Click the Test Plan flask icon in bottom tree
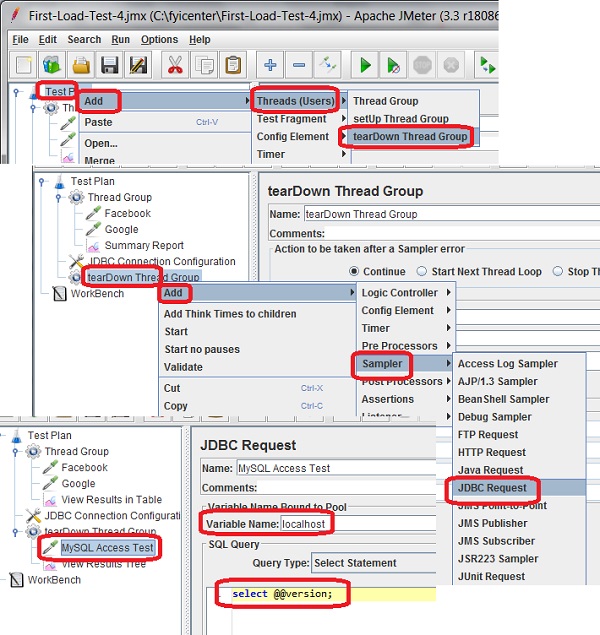The width and height of the screenshot is (600, 635). click(x=16, y=435)
